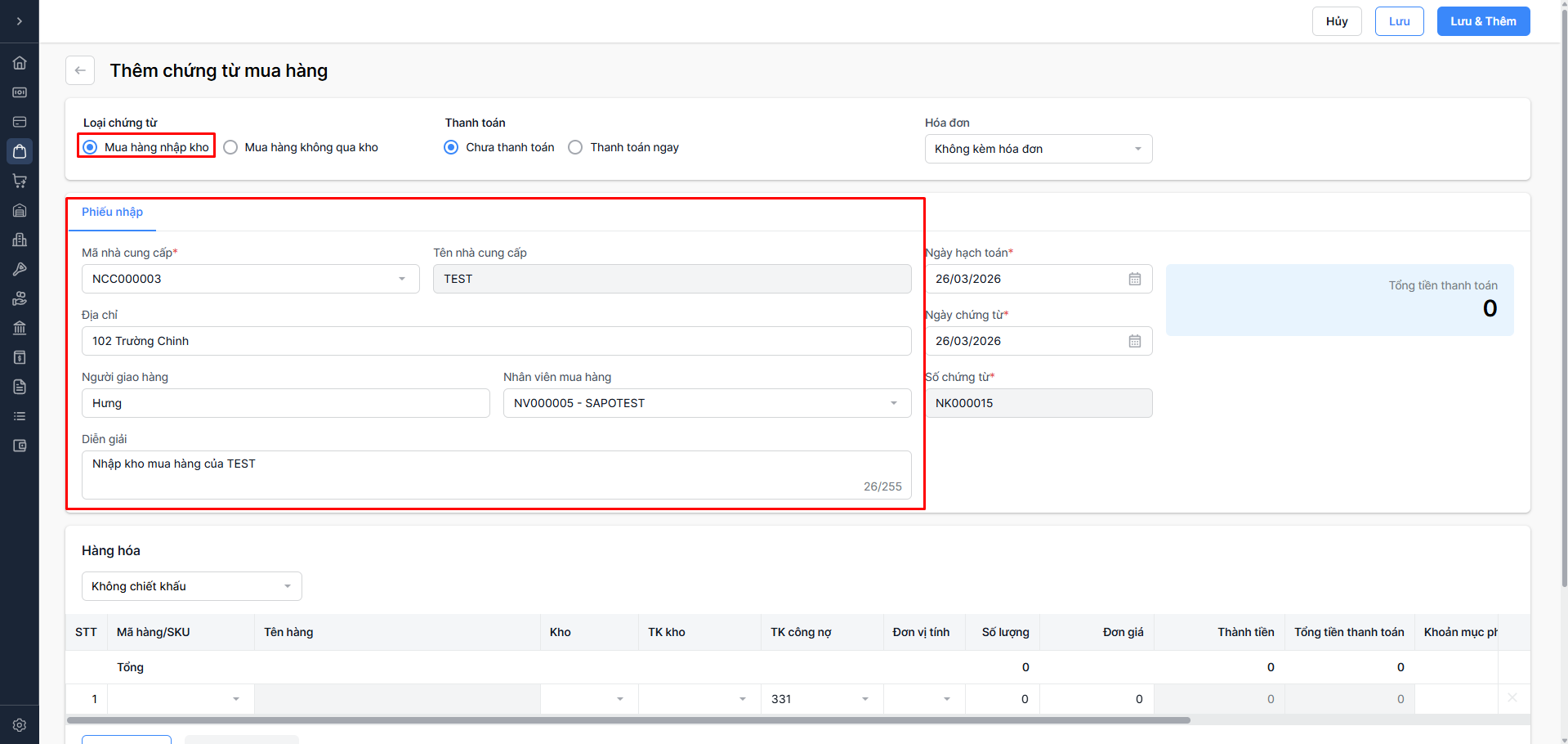Expand the Không chiết khấu dropdown
This screenshot has height=744, width=1568.
[x=191, y=586]
